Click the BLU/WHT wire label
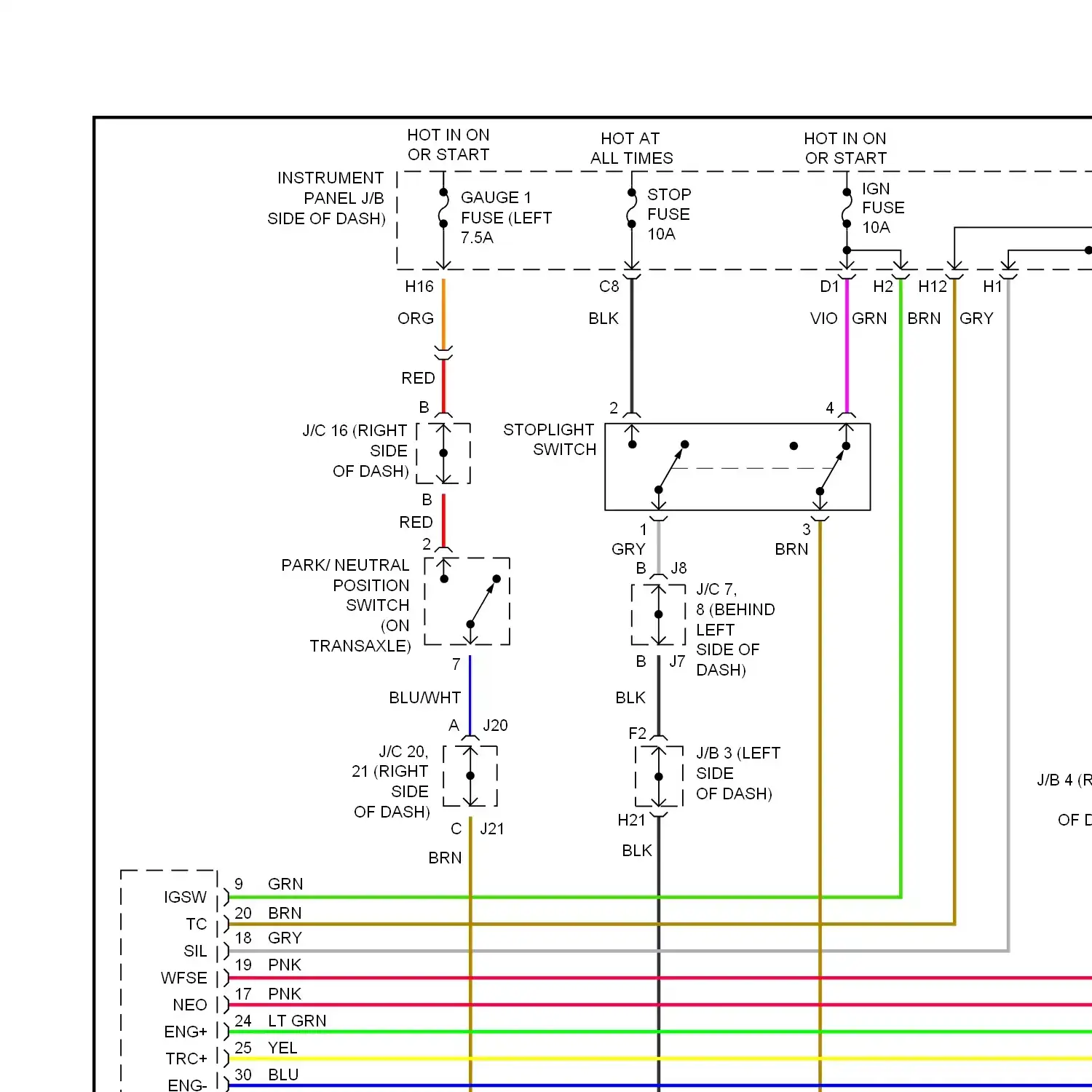 [424, 698]
